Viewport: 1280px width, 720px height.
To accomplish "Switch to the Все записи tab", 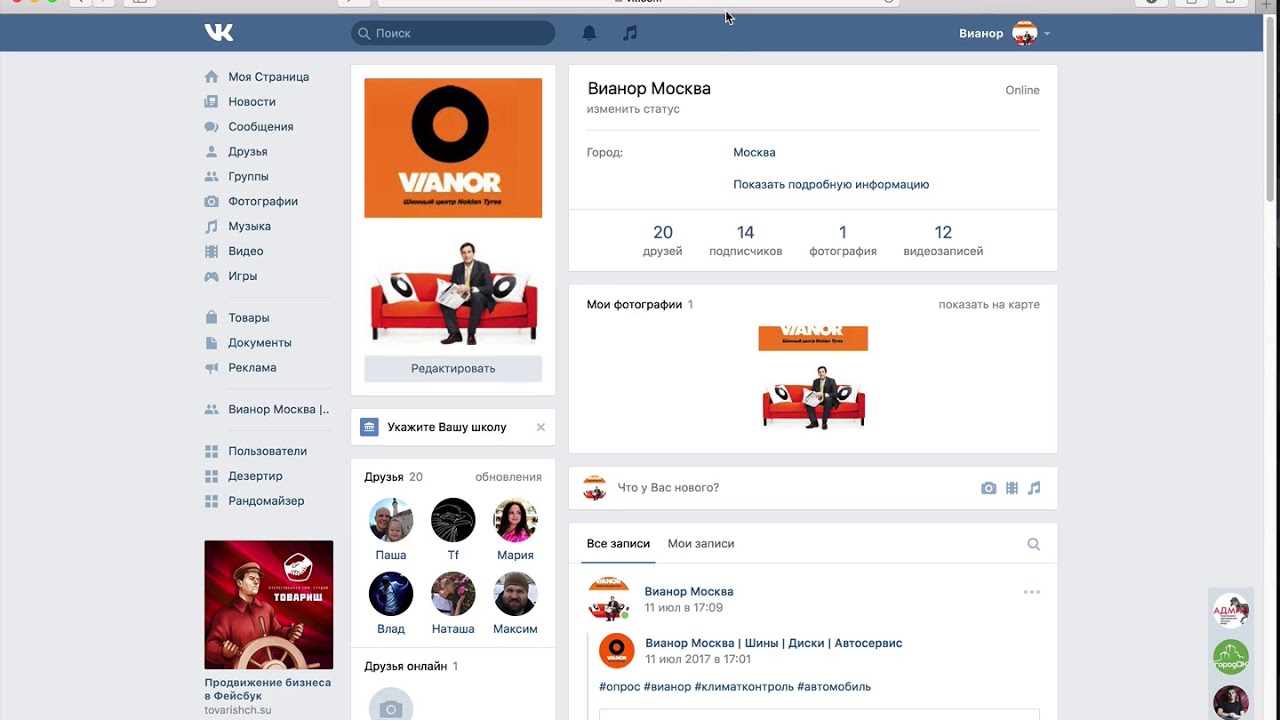I will click(618, 544).
